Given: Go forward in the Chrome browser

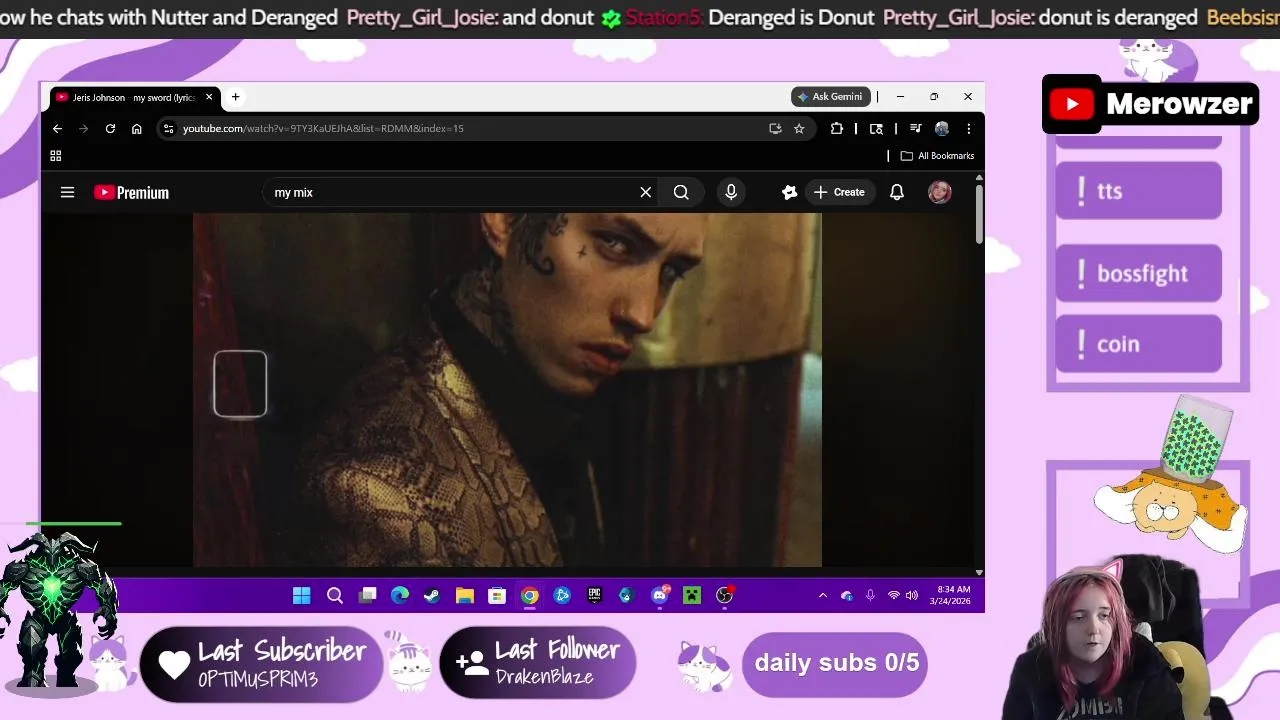Looking at the screenshot, I should 84,128.
